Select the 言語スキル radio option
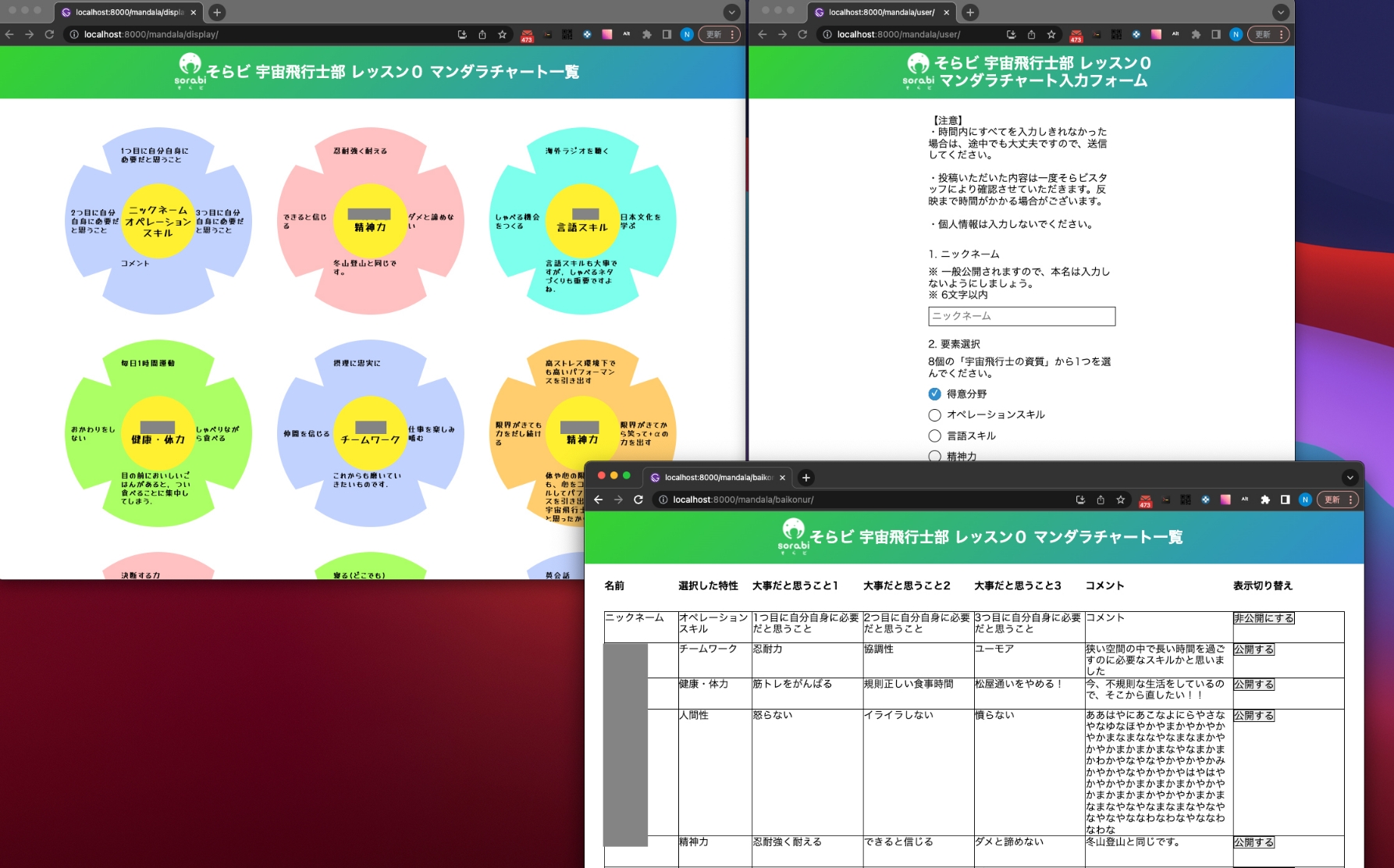Screen dimensions: 1394x868 tap(934, 436)
